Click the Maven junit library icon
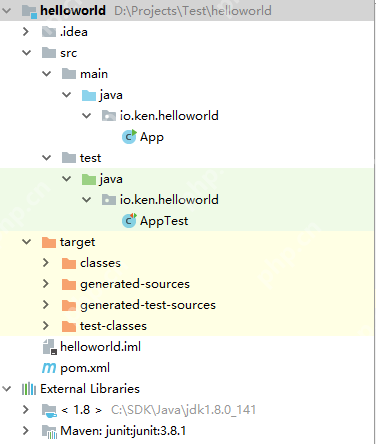This screenshot has height=444, width=376. [49, 431]
